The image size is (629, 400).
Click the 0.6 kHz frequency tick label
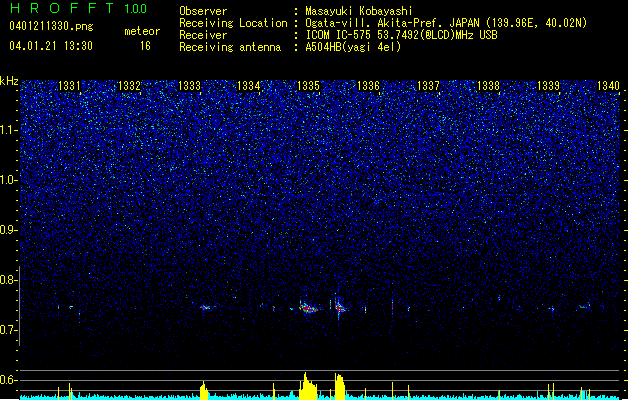8,380
